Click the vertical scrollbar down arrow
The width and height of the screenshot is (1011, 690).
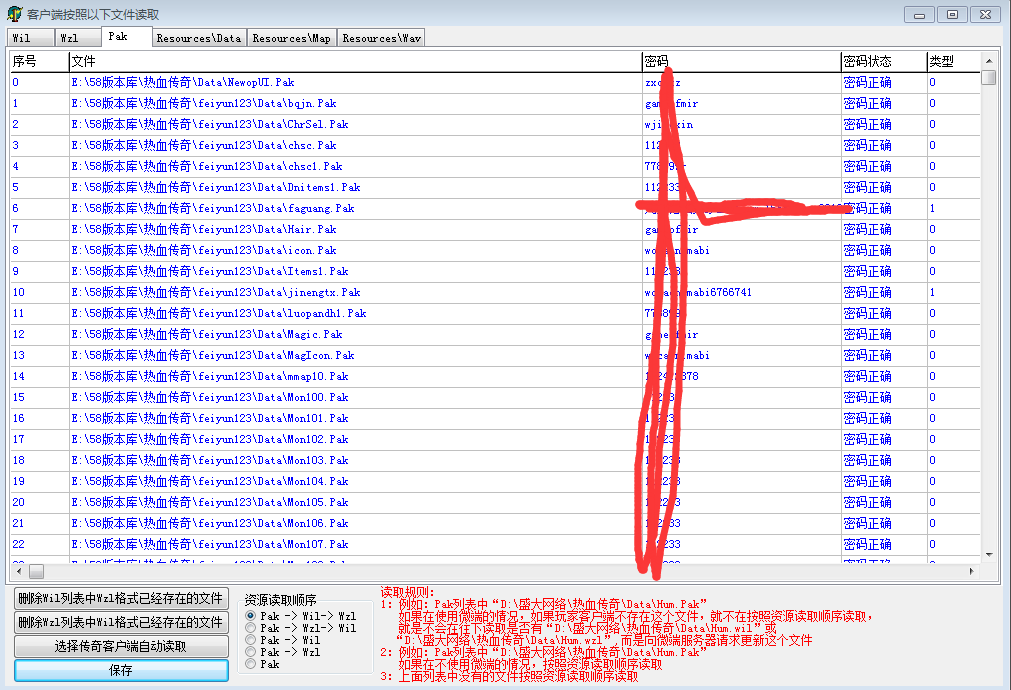(x=988, y=555)
